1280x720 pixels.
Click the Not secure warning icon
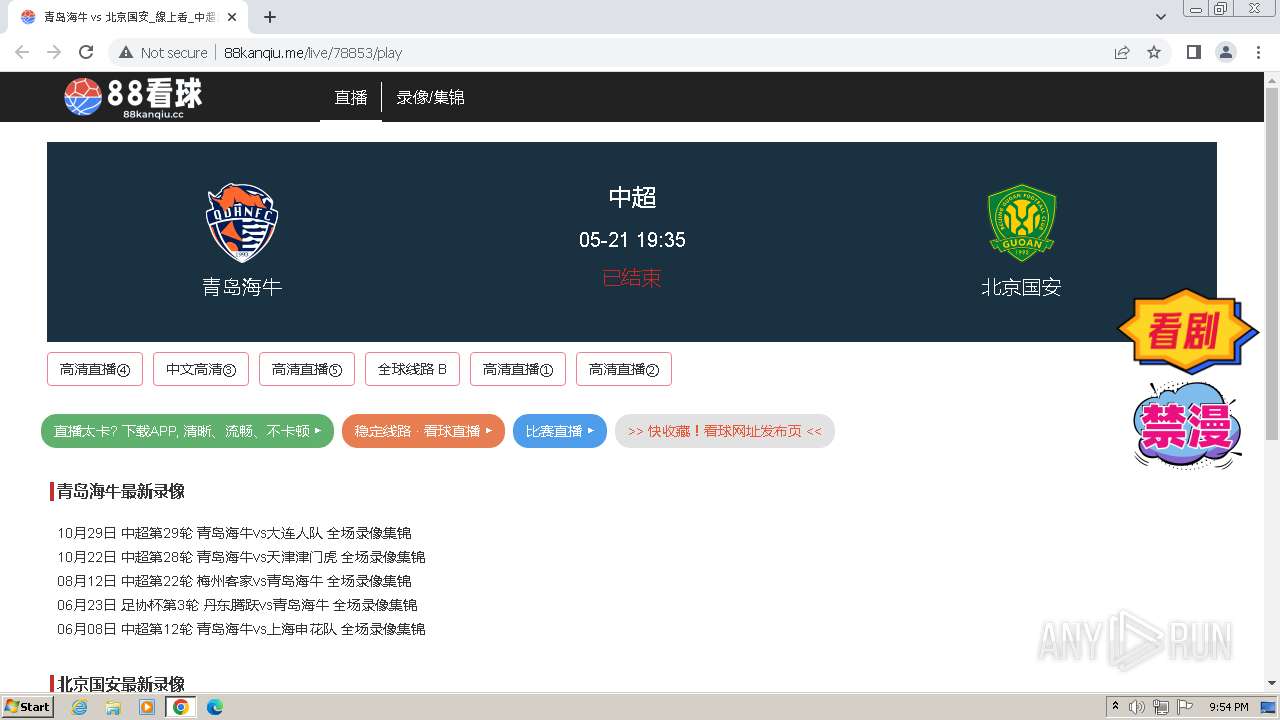pos(126,52)
